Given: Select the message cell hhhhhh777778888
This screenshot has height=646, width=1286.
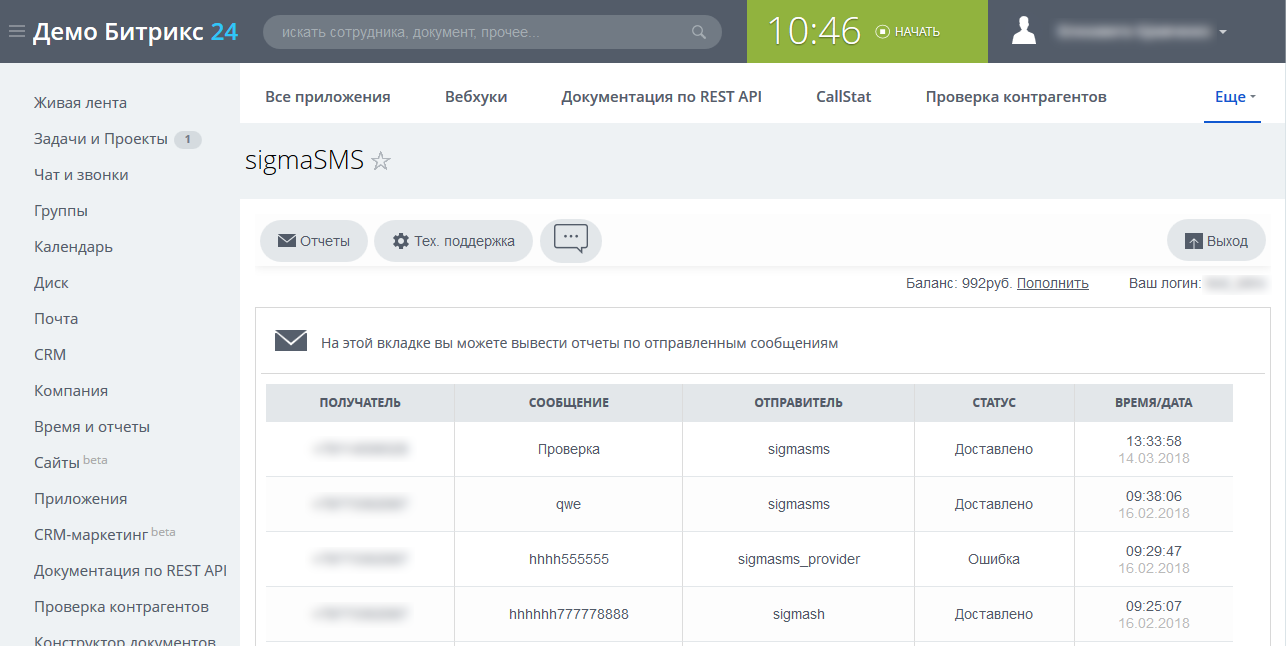Looking at the screenshot, I should (x=569, y=614).
